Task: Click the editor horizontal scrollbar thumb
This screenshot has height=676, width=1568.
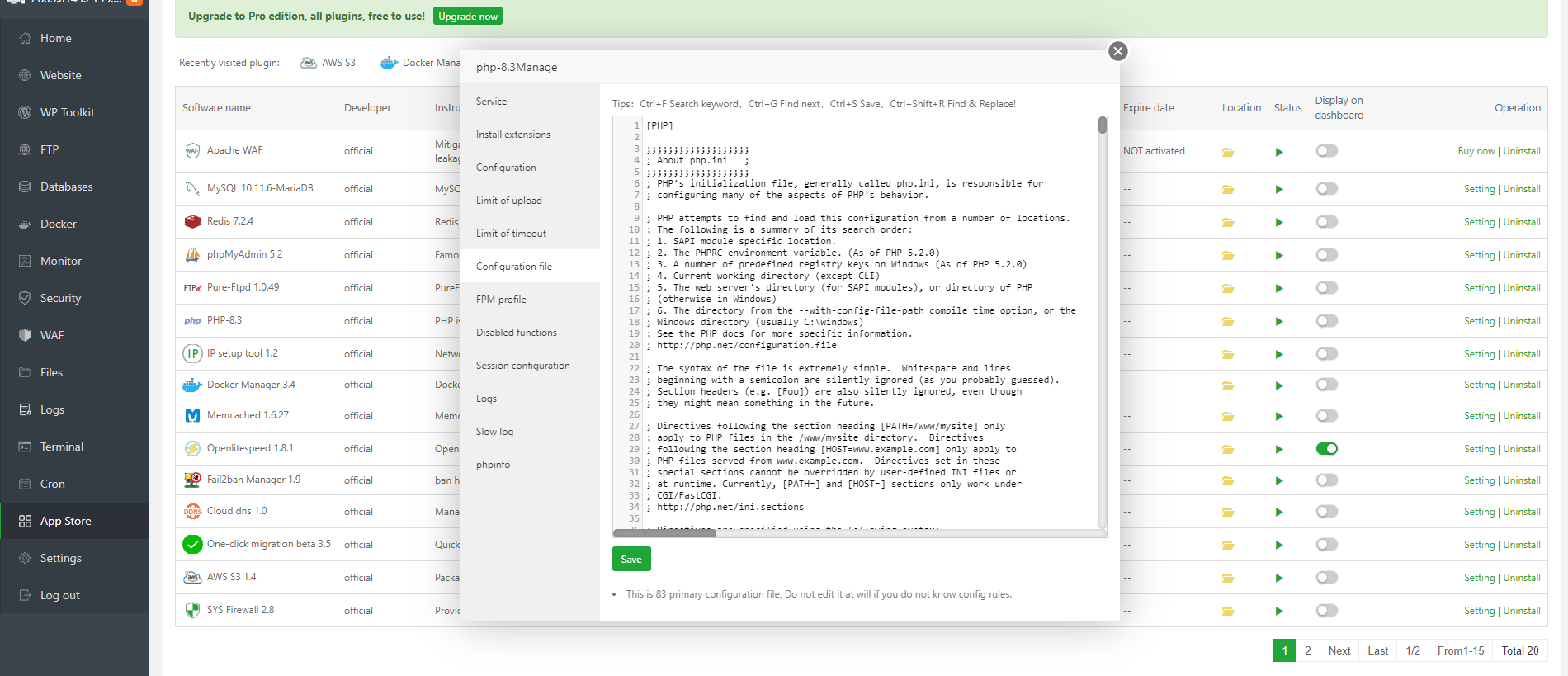Action: pyautogui.click(x=665, y=533)
